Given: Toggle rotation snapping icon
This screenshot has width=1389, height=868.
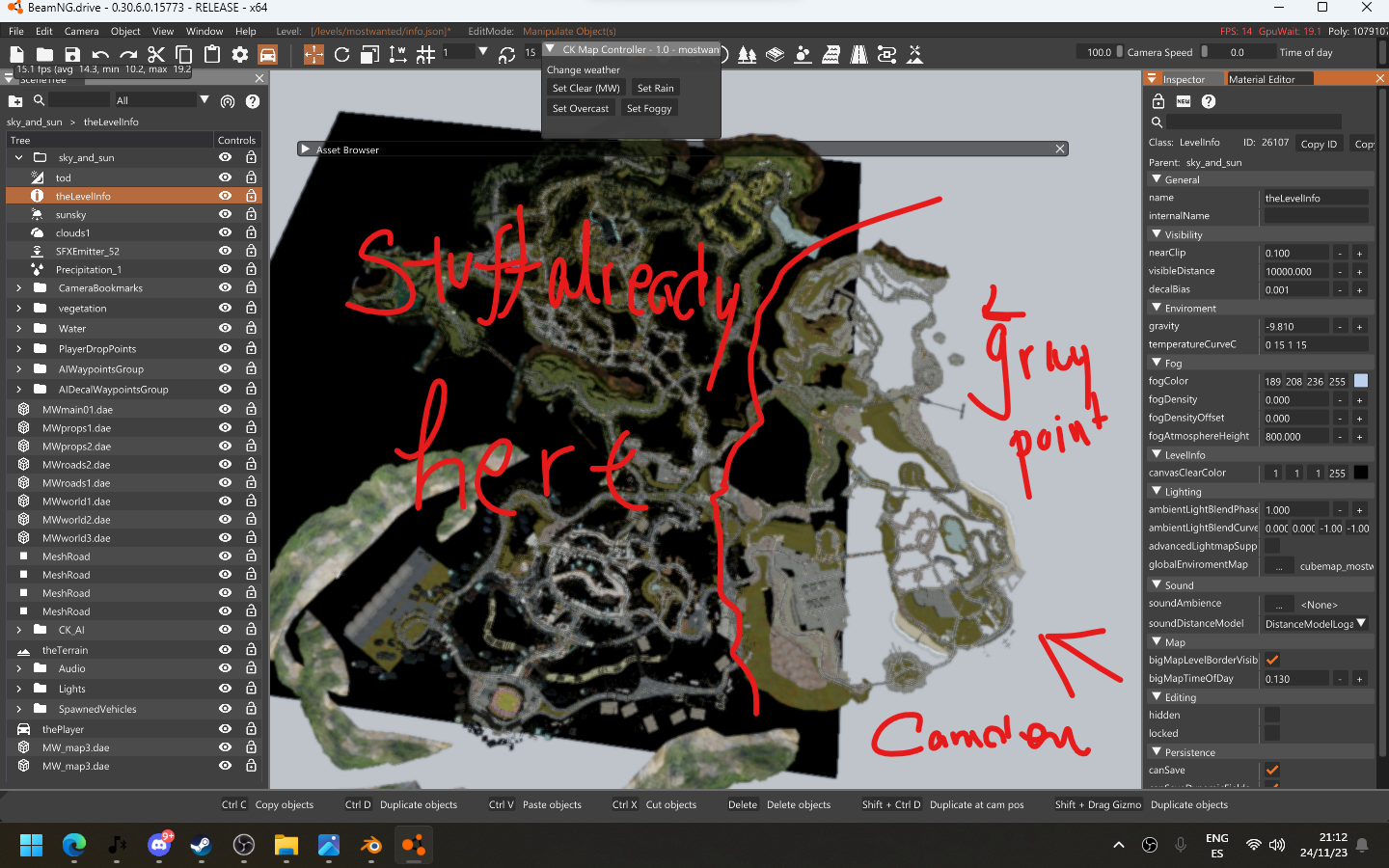Looking at the screenshot, I should tap(507, 55).
